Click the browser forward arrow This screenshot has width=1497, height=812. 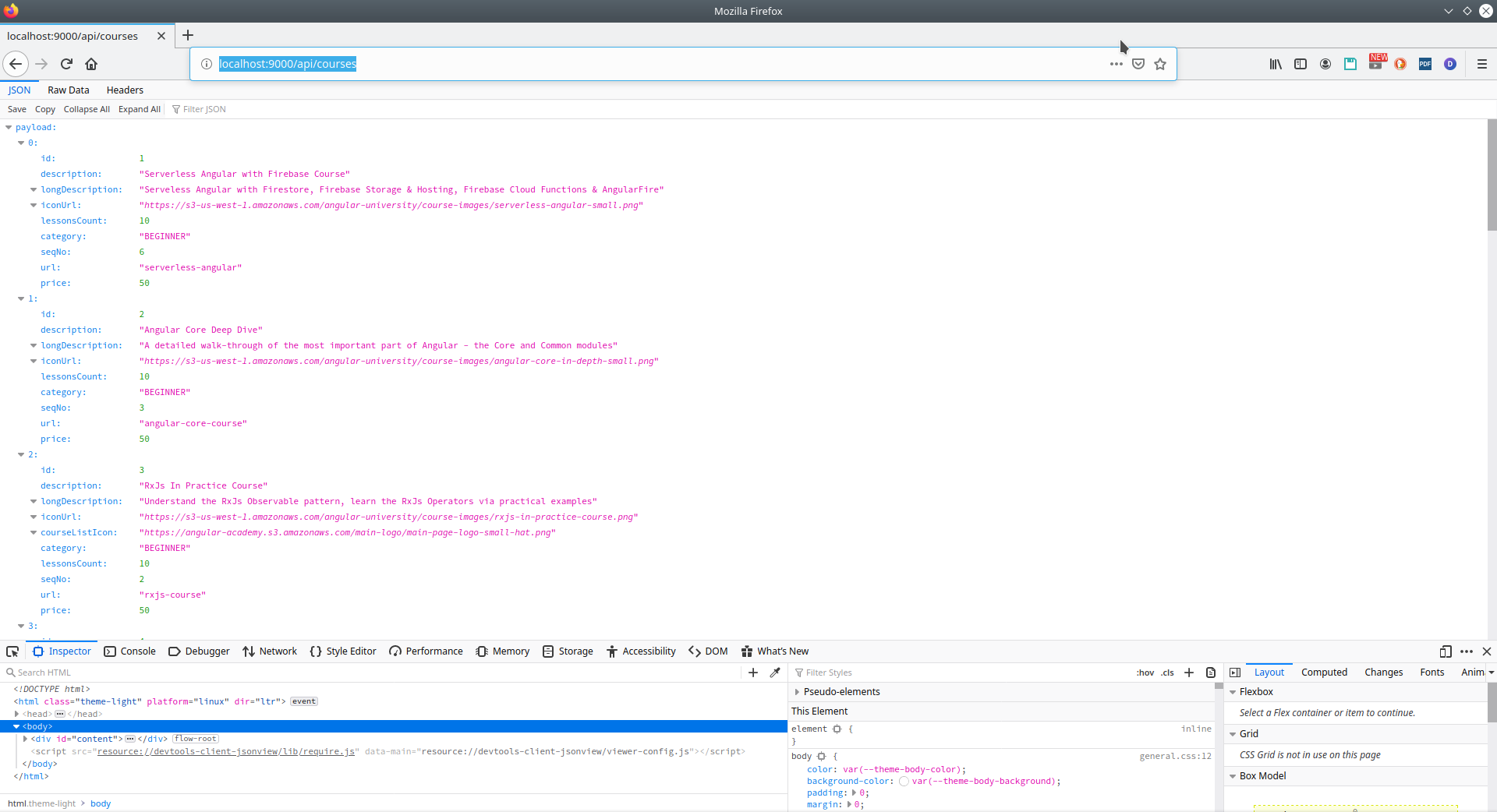tap(41, 64)
